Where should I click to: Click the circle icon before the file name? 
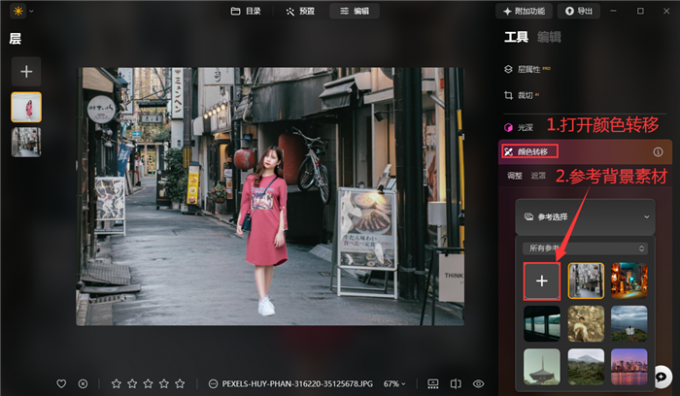coord(213,384)
